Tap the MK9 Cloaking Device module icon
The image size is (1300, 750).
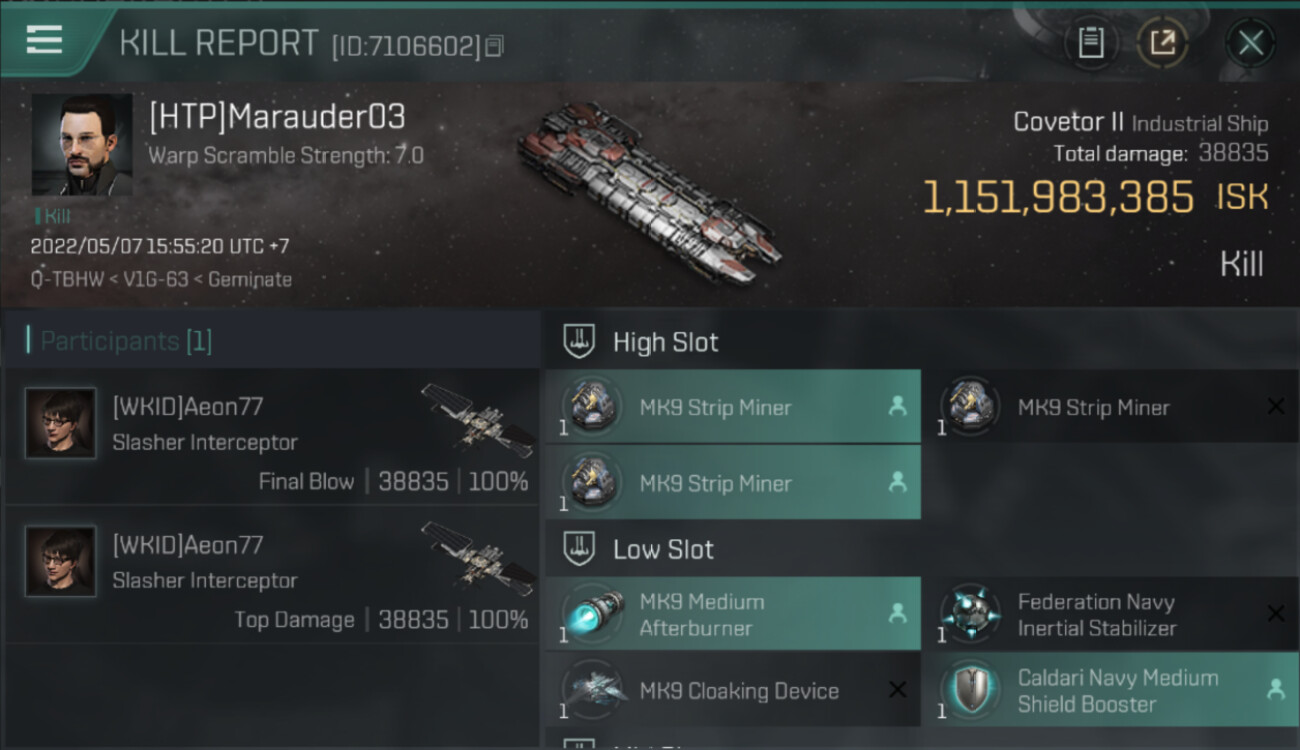coord(593,690)
